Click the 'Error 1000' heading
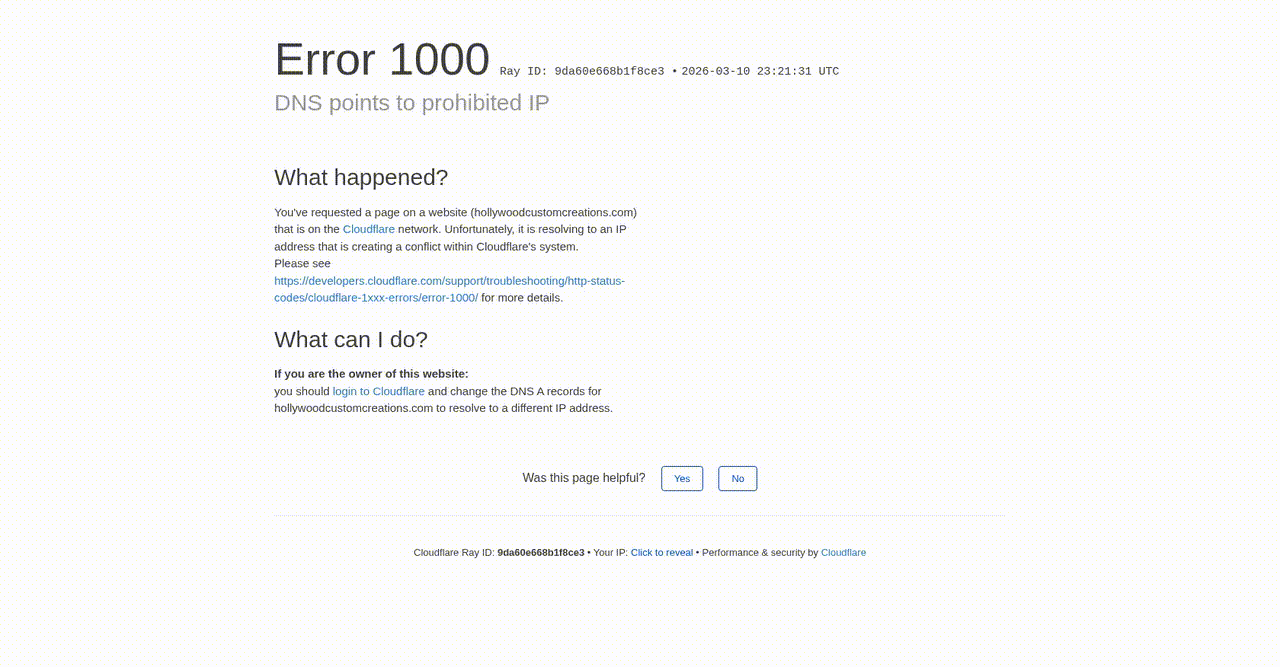 point(382,60)
